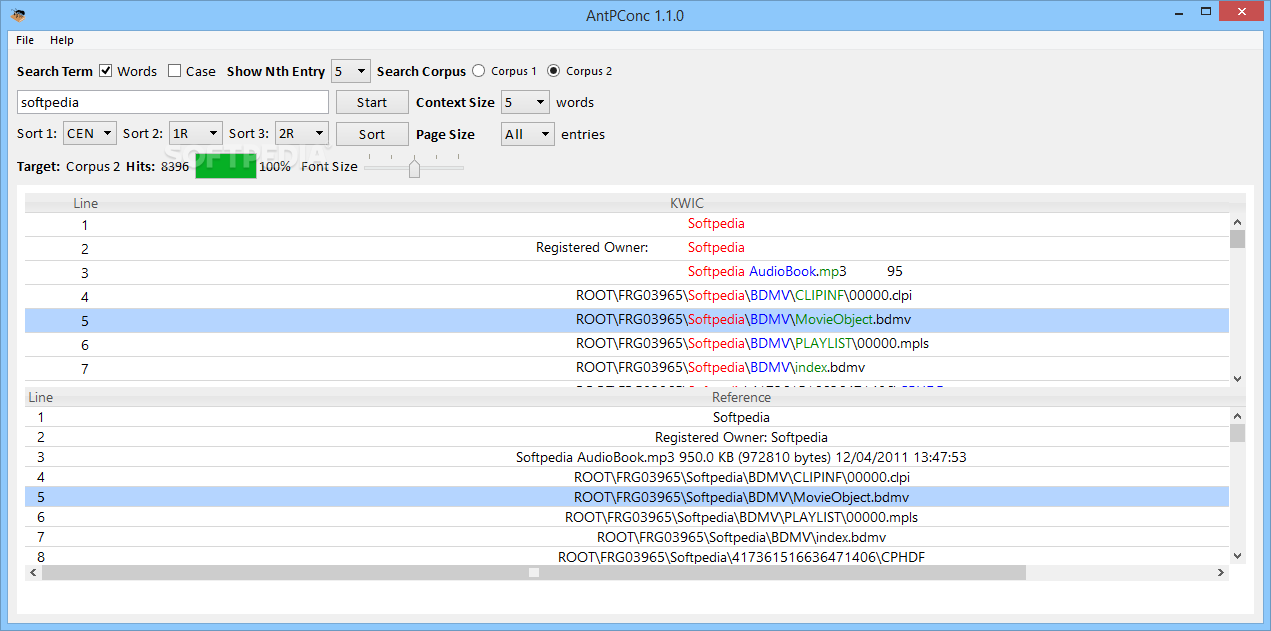Image resolution: width=1271 pixels, height=631 pixels.
Task: Select KWIC row ending PLAYLIST\00000.mpls
Action: [x=627, y=344]
